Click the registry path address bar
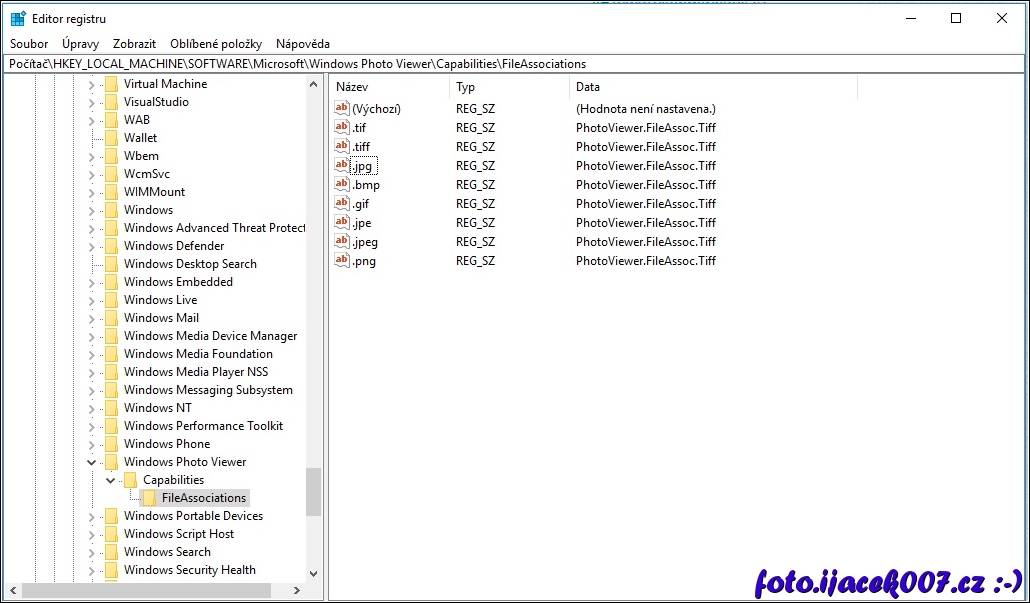Image resolution: width=1030 pixels, height=603 pixels. point(514,64)
